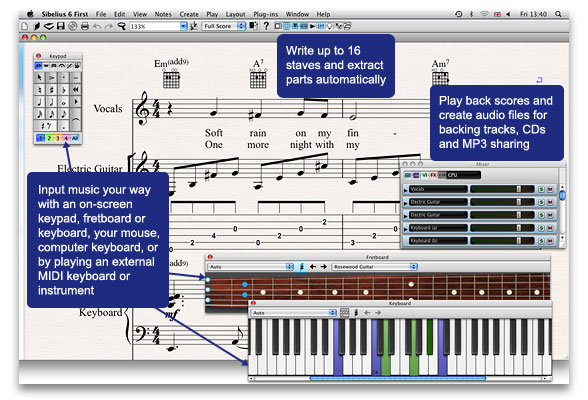Click the Scan toolbar icon
The width and height of the screenshot is (588, 400).
(x=49, y=26)
